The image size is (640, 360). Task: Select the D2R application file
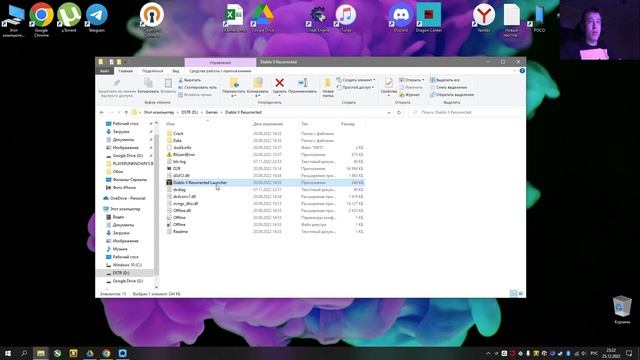177,169
